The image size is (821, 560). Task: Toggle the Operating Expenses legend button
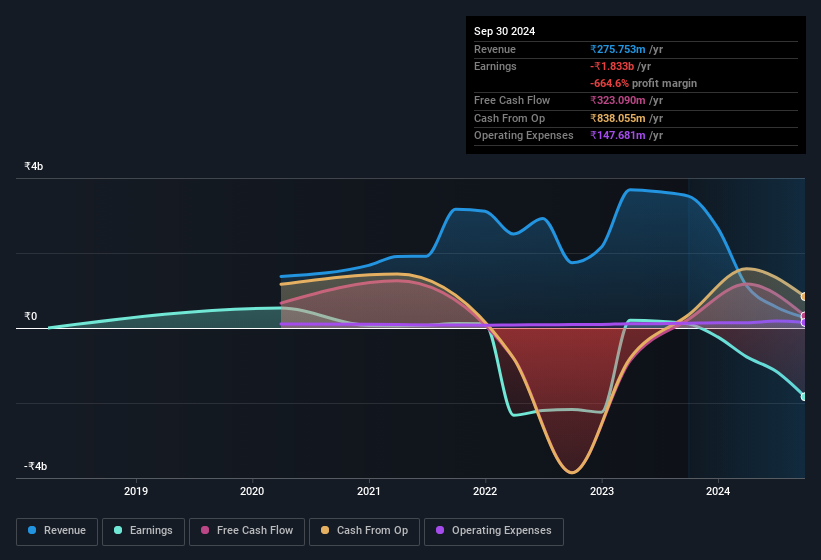(x=494, y=532)
